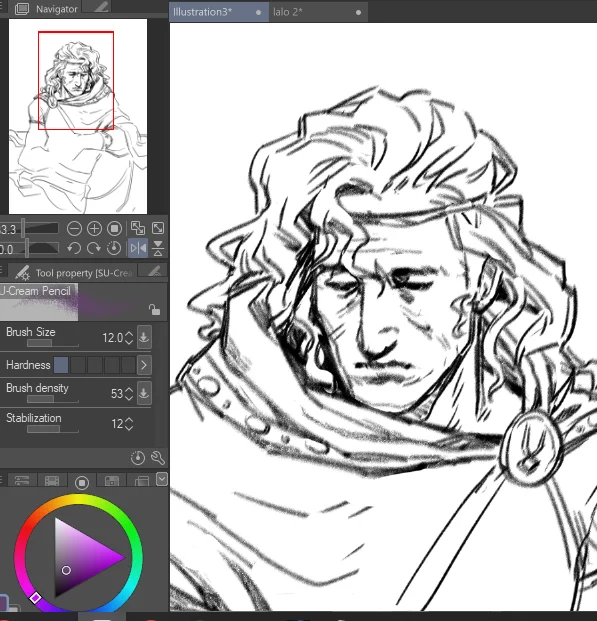Click the Tool property panel menu icon
The height and width of the screenshot is (621, 597).
(2, 270)
